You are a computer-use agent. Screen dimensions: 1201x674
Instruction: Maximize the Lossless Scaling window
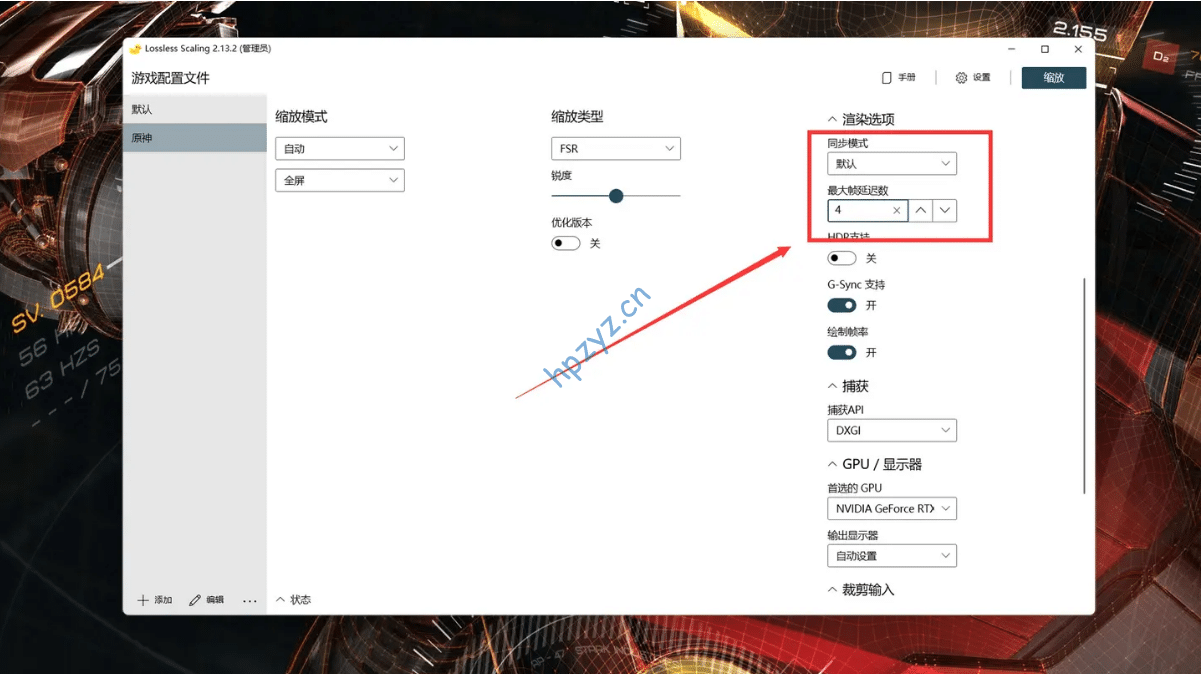(x=1045, y=49)
